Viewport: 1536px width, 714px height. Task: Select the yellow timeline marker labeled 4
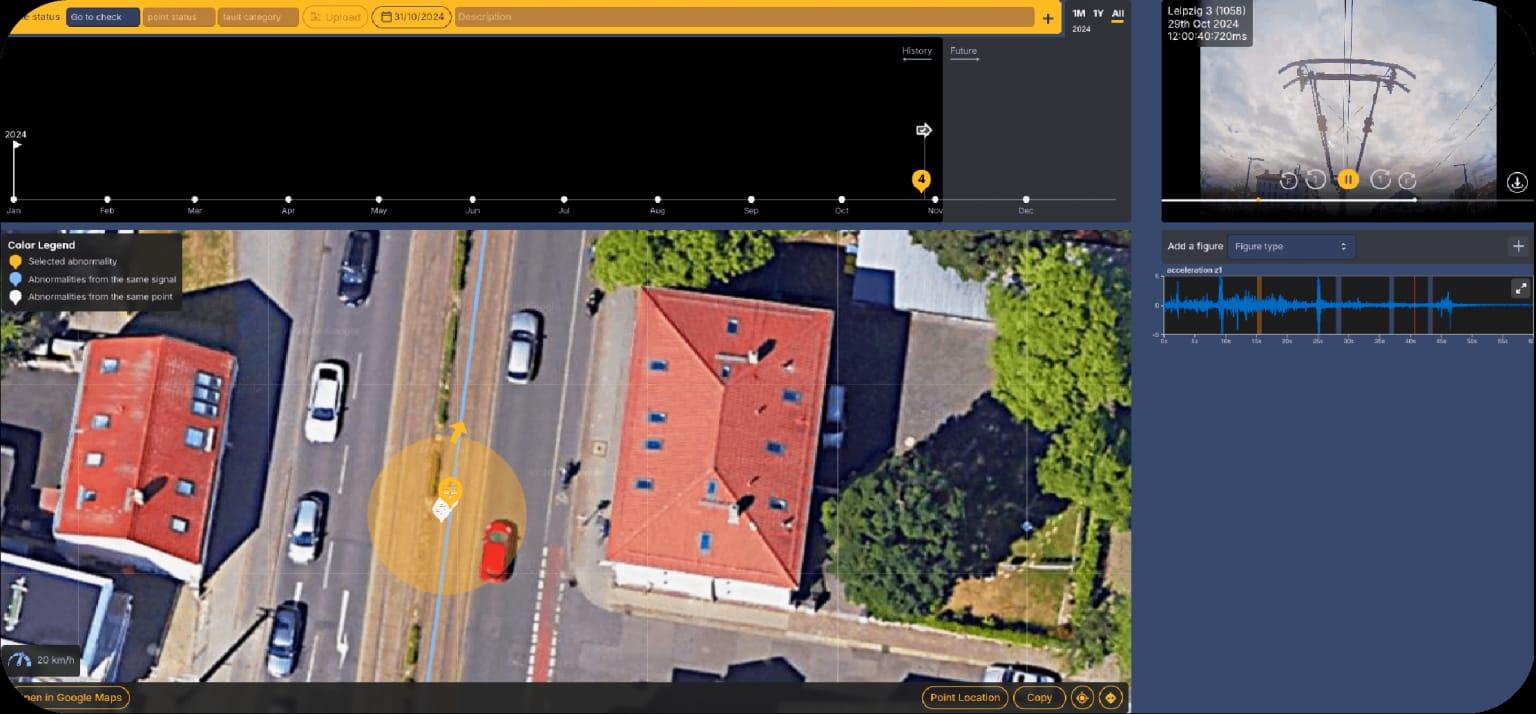(x=921, y=180)
